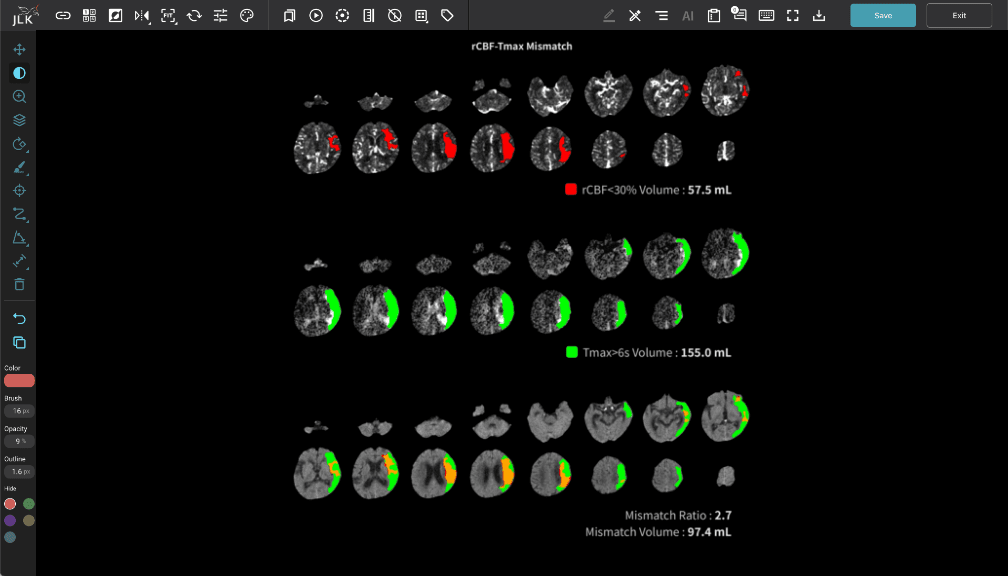This screenshot has height=576, width=1008.
Task: Click the download icon
Action: [x=819, y=15]
